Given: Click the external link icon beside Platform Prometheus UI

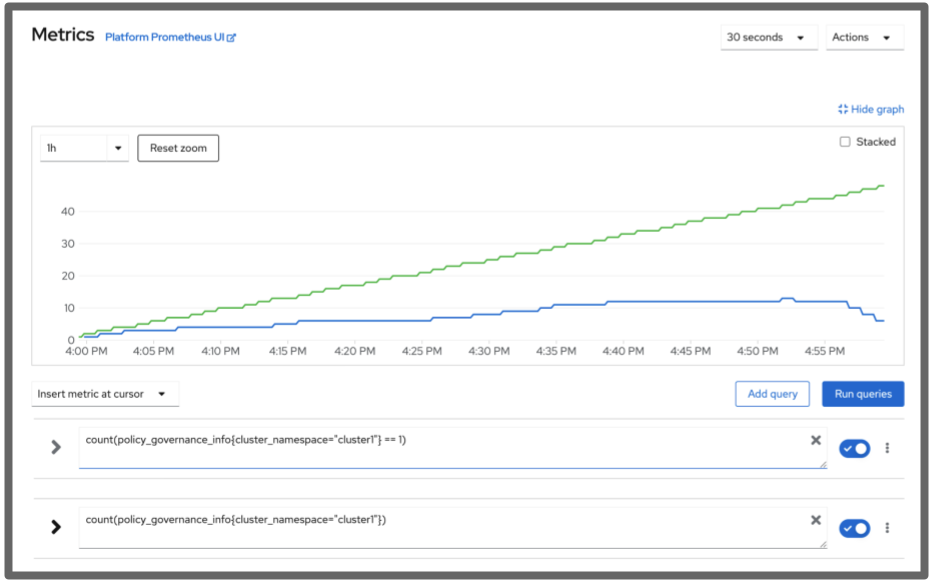Looking at the screenshot, I should coord(232,38).
